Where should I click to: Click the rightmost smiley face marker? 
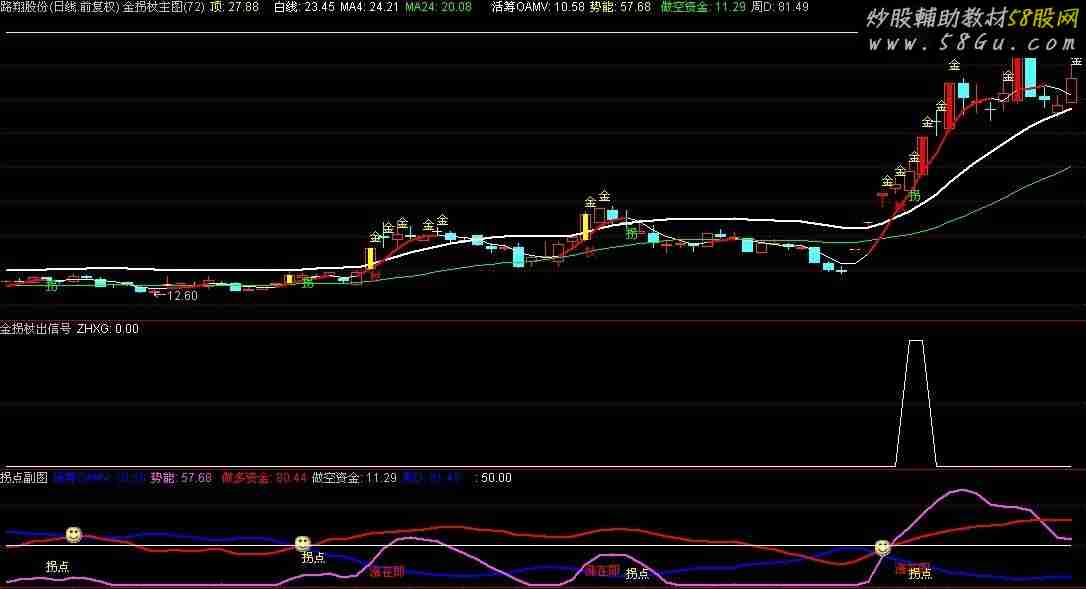[882, 547]
